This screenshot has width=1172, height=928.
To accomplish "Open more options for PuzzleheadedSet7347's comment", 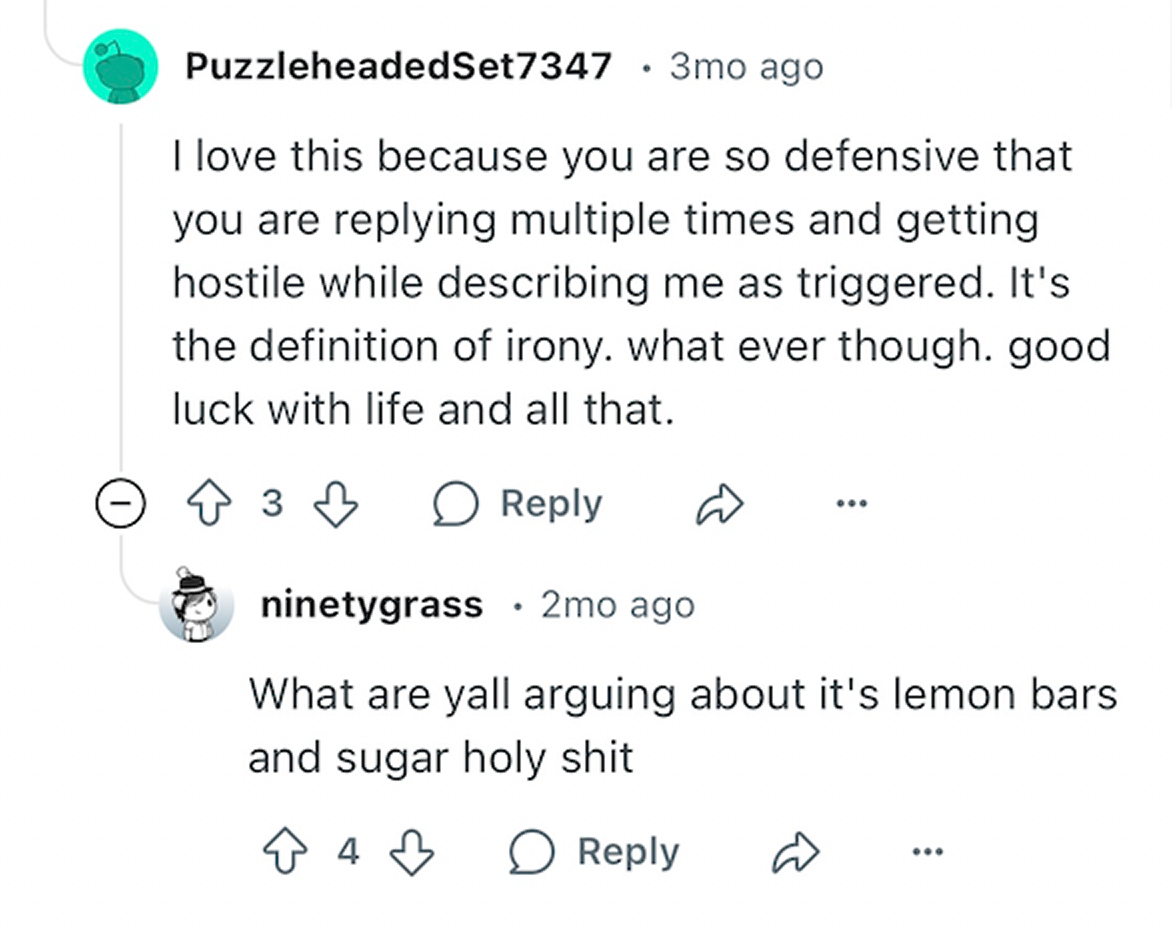I will 852,503.
